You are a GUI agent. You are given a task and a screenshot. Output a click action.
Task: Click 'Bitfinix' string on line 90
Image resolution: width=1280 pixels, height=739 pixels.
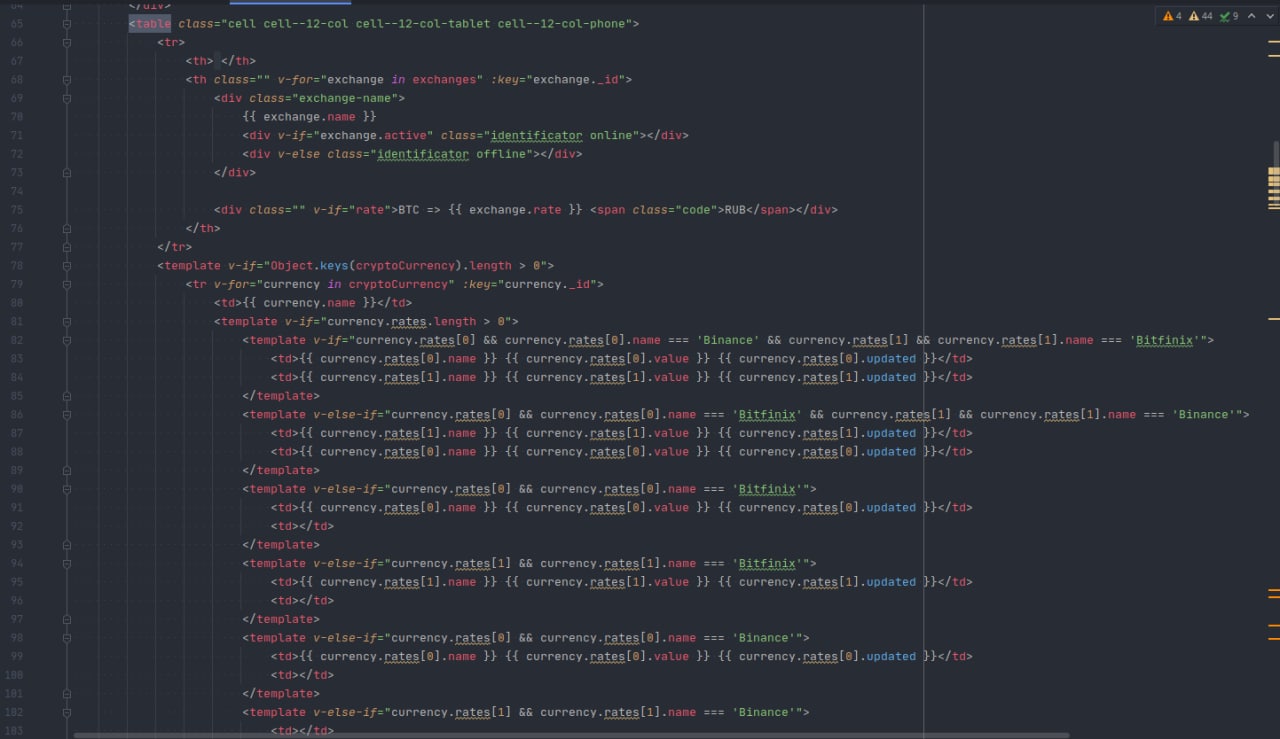(767, 489)
